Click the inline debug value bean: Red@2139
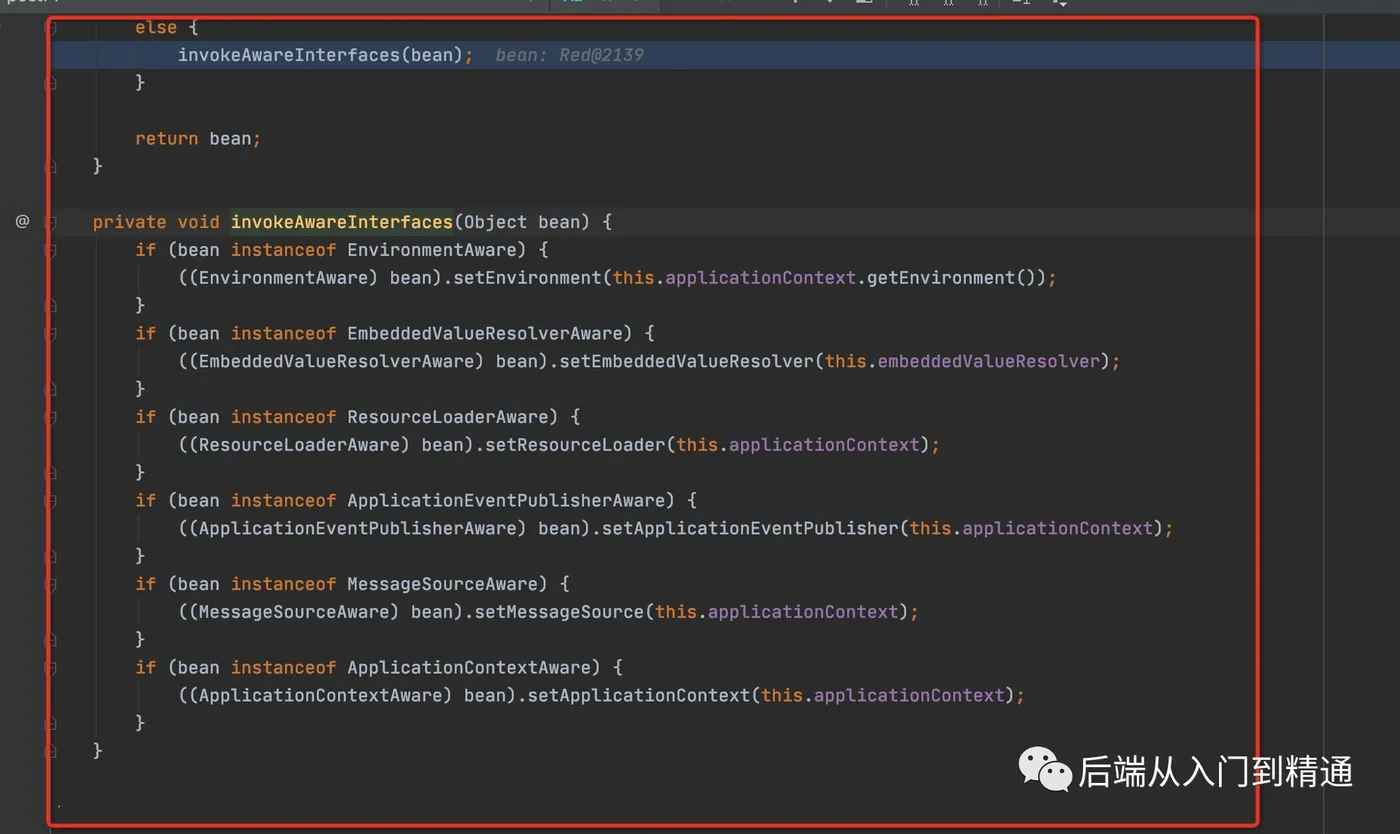The image size is (1400, 834). [570, 55]
